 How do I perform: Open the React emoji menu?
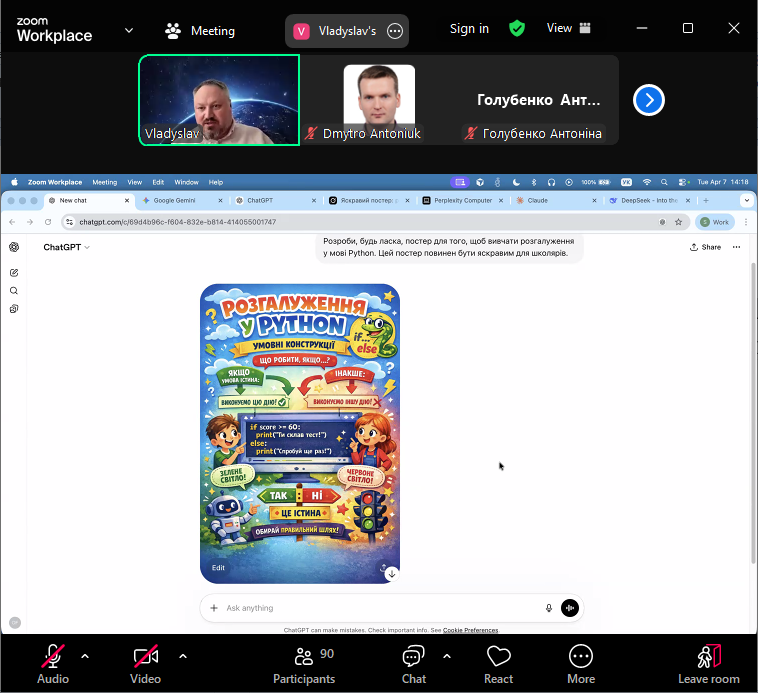pyautogui.click(x=498, y=663)
